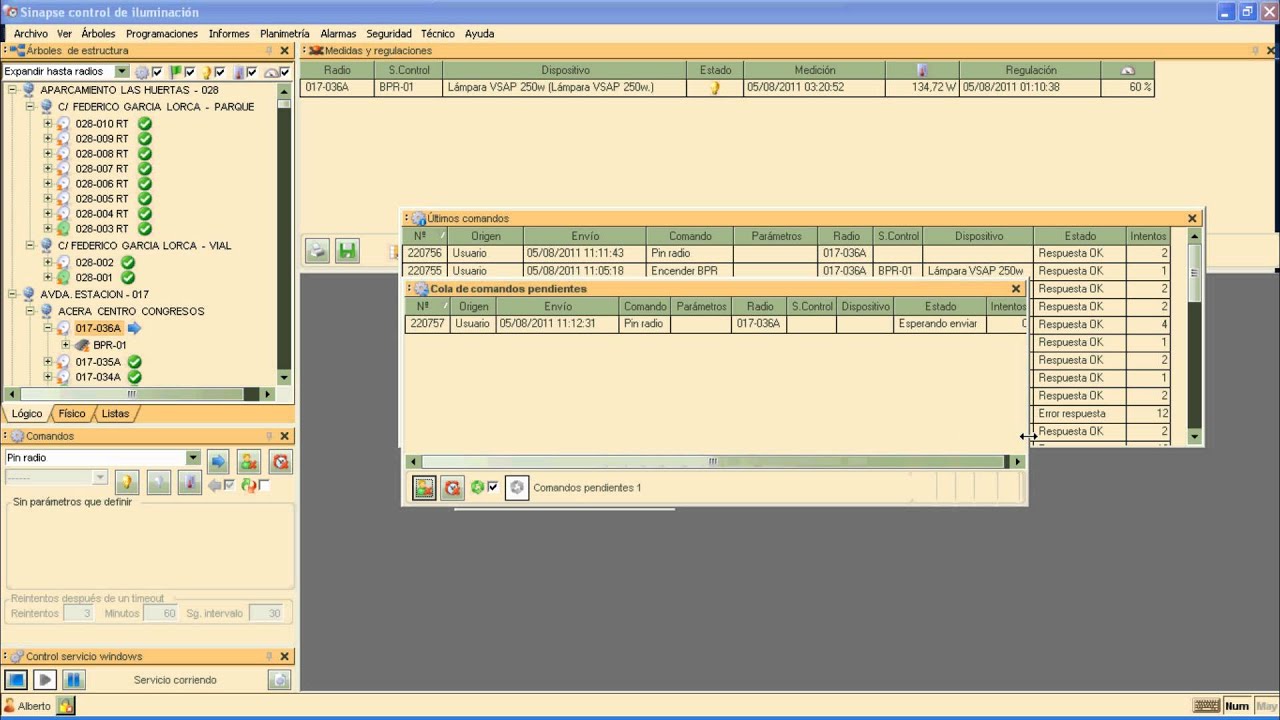This screenshot has width=1280, height=720.
Task: Switch to the Físico tab
Action: coord(72,413)
